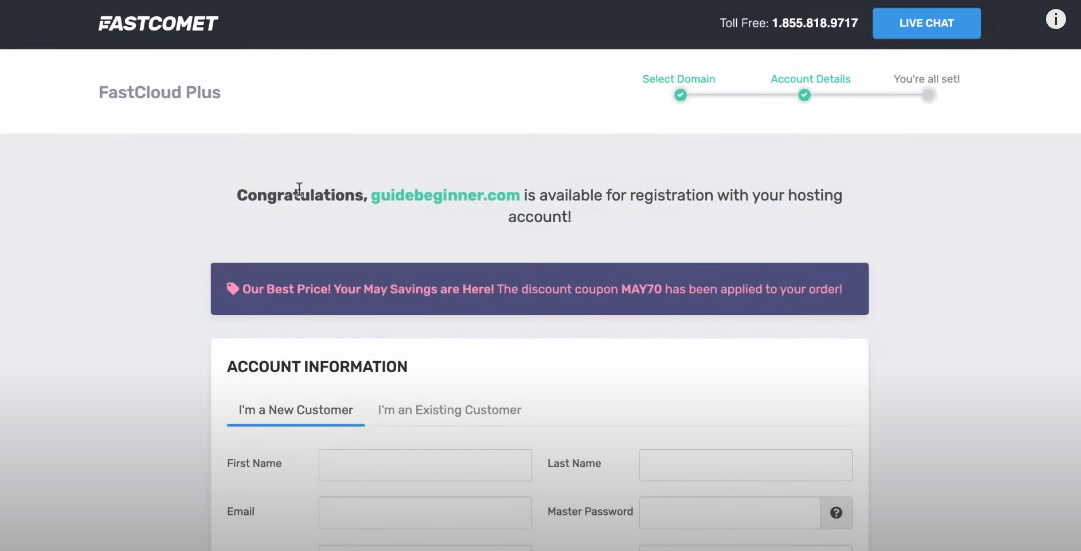The width and height of the screenshot is (1081, 551).
Task: Click the You're all set step circle
Action: (929, 95)
